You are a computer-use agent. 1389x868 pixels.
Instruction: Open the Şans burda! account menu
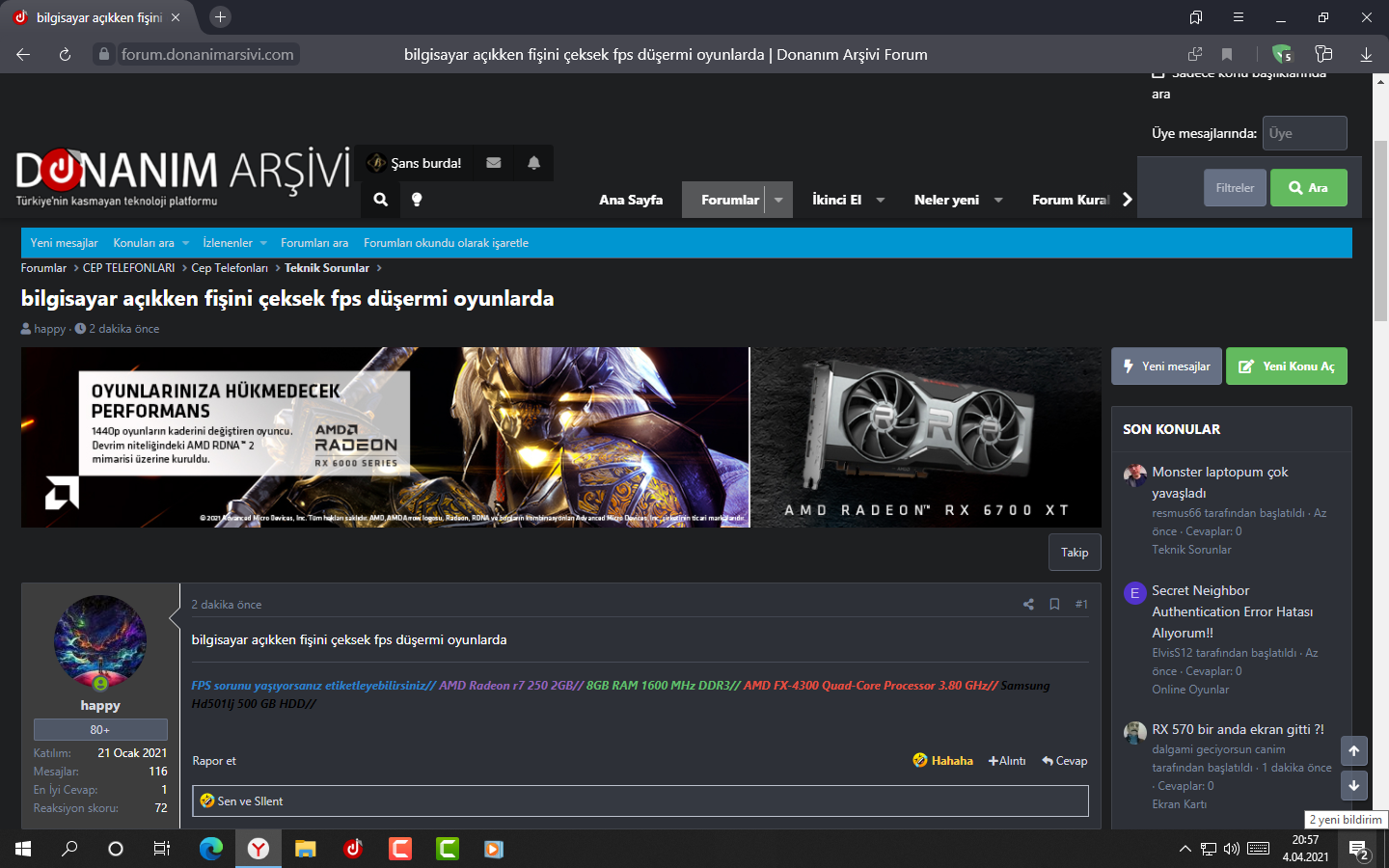414,163
